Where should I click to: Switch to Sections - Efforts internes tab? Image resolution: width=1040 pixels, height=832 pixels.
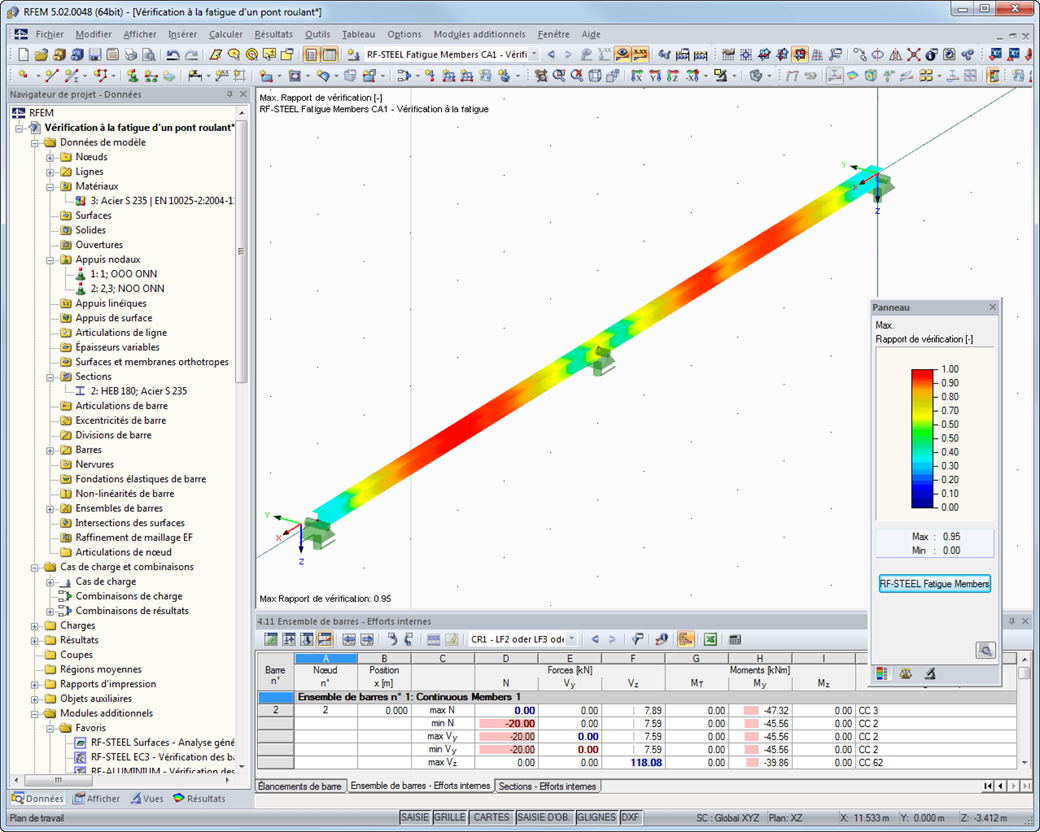tap(548, 786)
